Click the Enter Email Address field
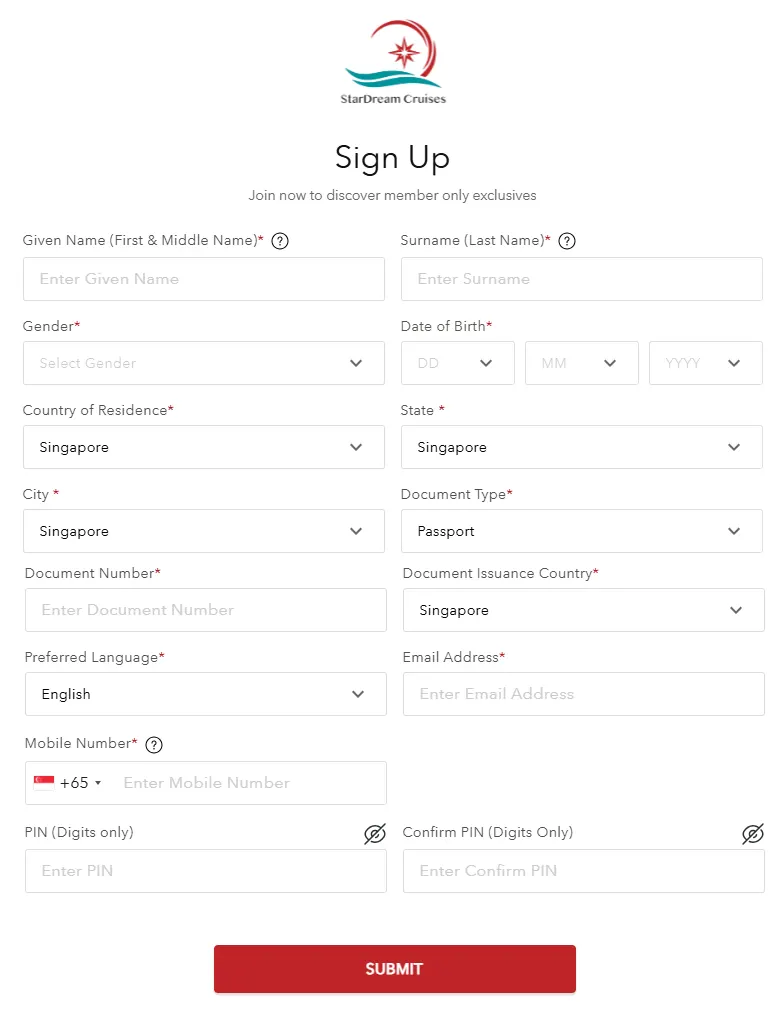Viewport: 784px width, 1010px height. [584, 694]
